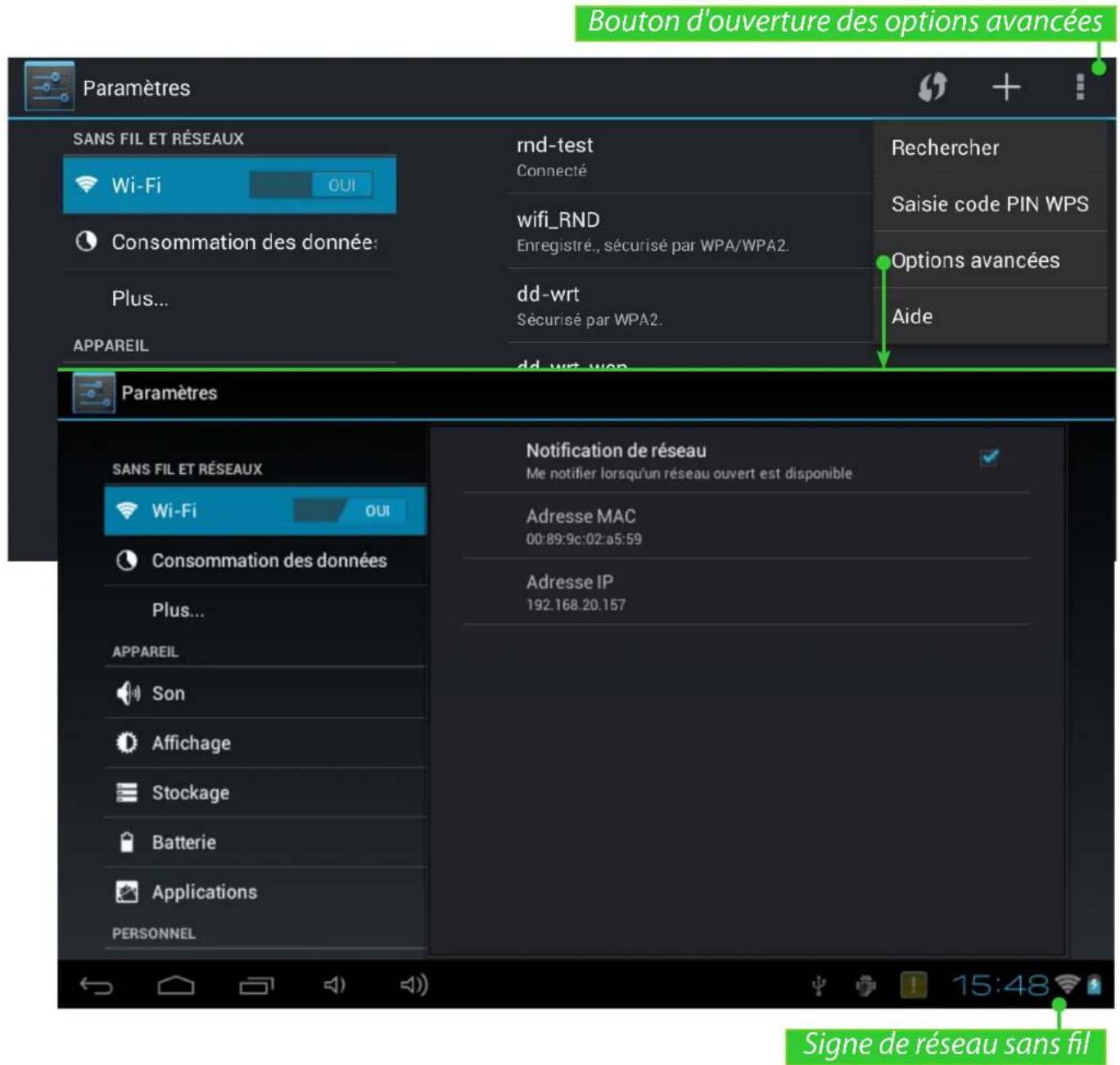Tap the Recent apps button
The height and width of the screenshot is (1065, 1120).
(256, 986)
